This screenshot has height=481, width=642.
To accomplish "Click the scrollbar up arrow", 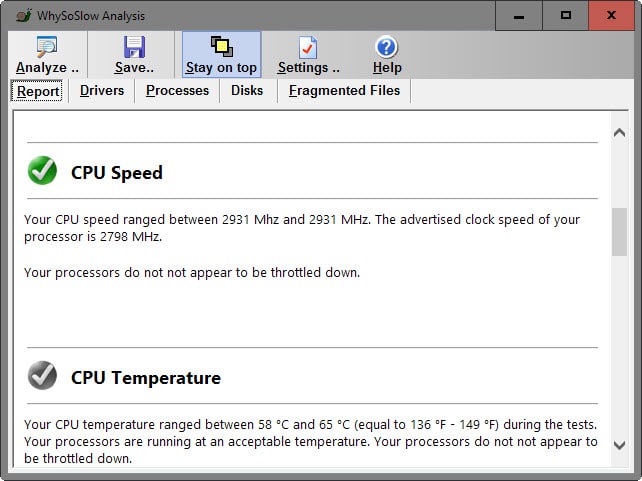I will (x=619, y=133).
